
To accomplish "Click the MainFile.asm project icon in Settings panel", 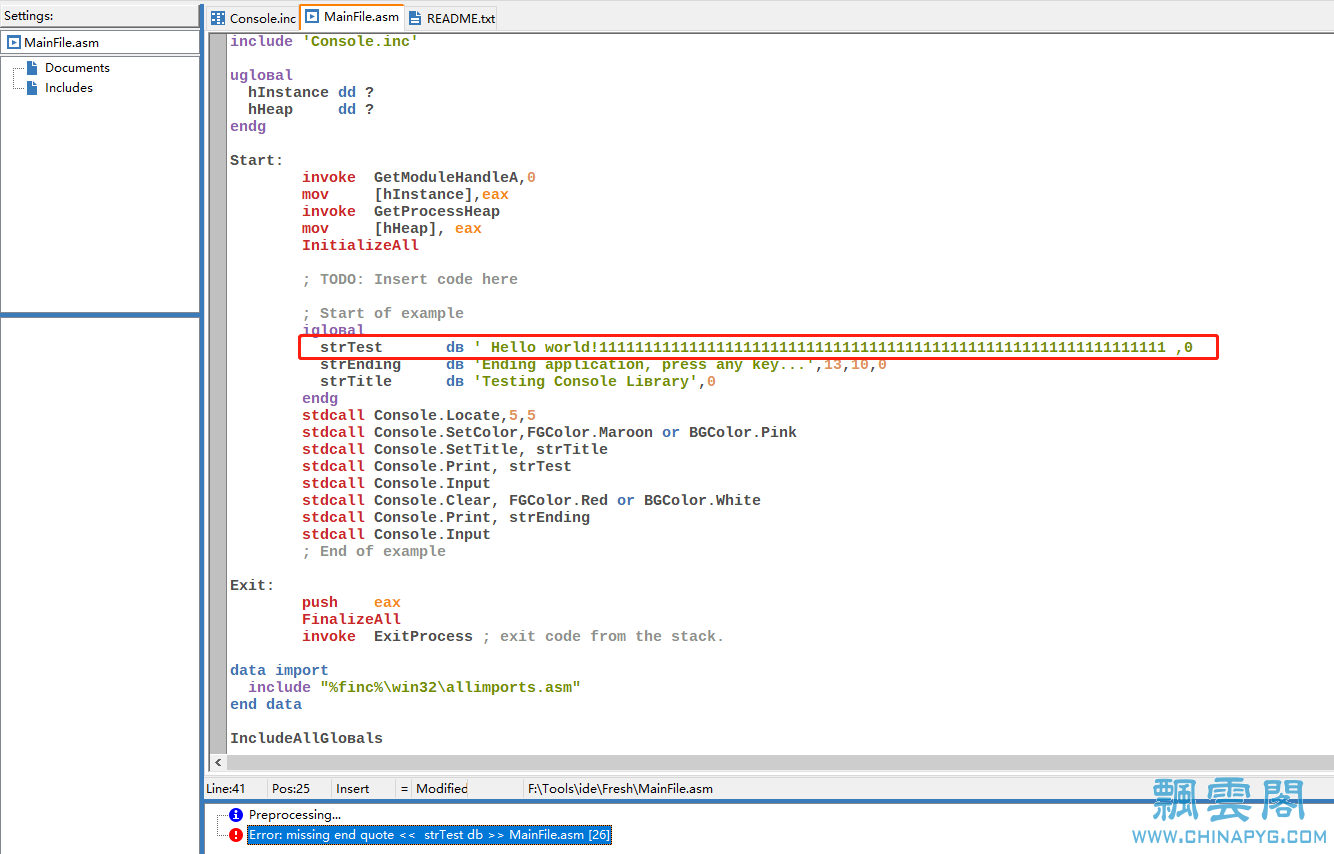I will click(x=14, y=43).
